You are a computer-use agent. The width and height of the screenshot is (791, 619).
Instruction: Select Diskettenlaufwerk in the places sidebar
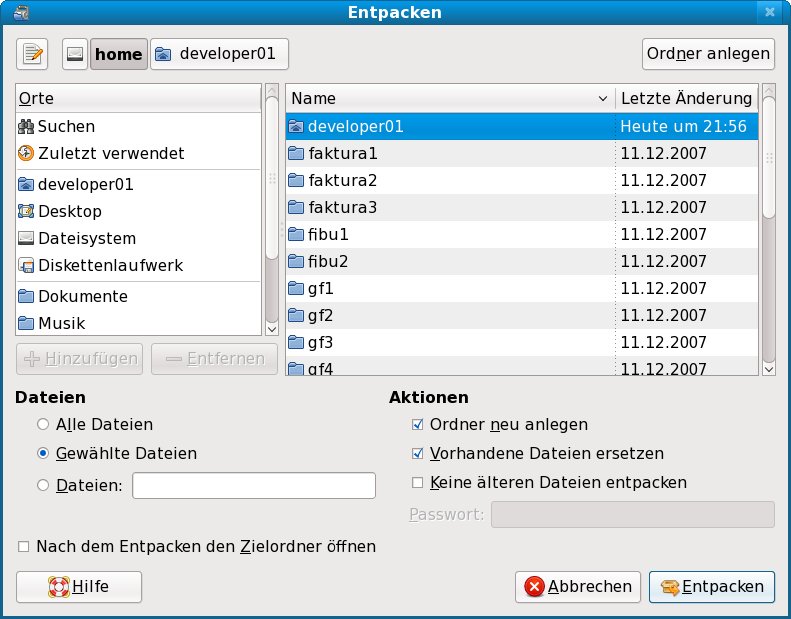[110, 266]
